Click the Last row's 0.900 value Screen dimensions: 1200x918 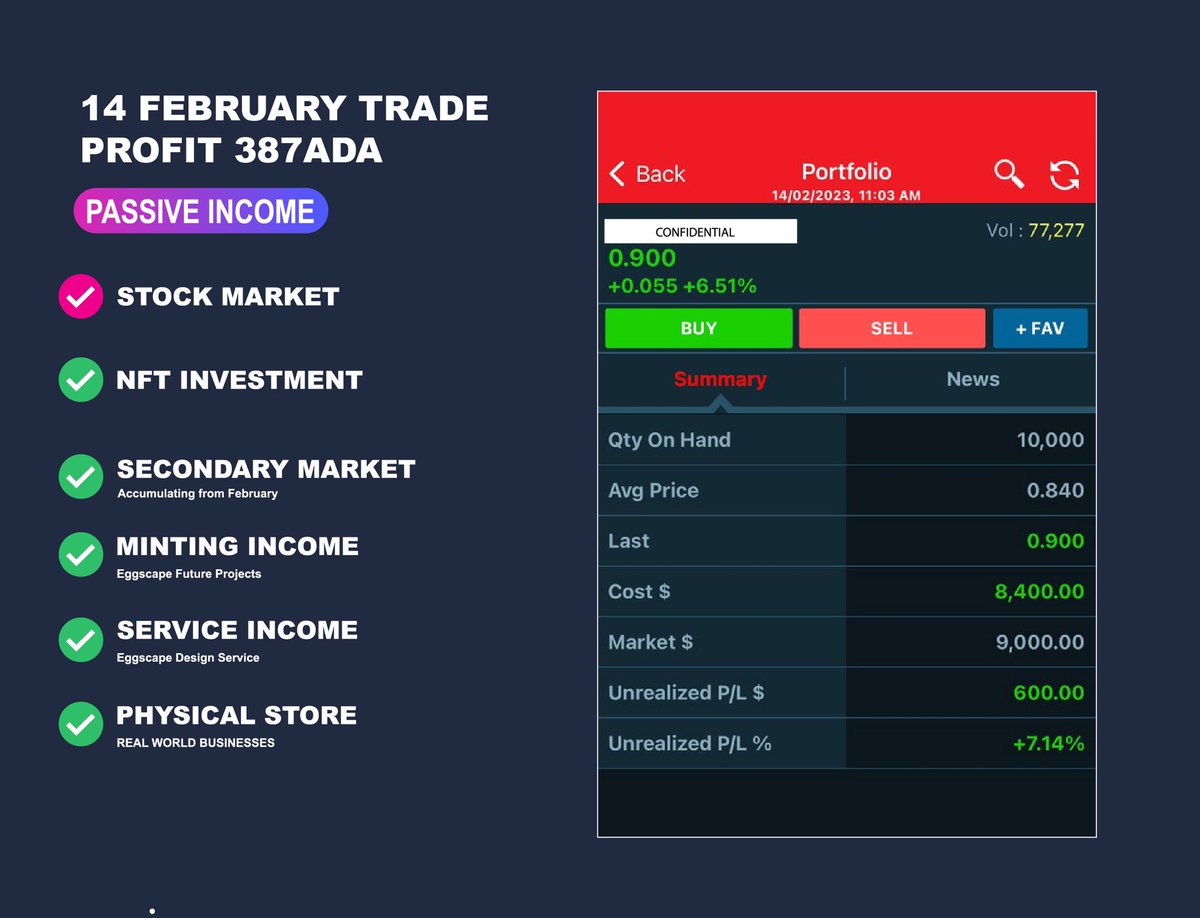[x=1055, y=541]
